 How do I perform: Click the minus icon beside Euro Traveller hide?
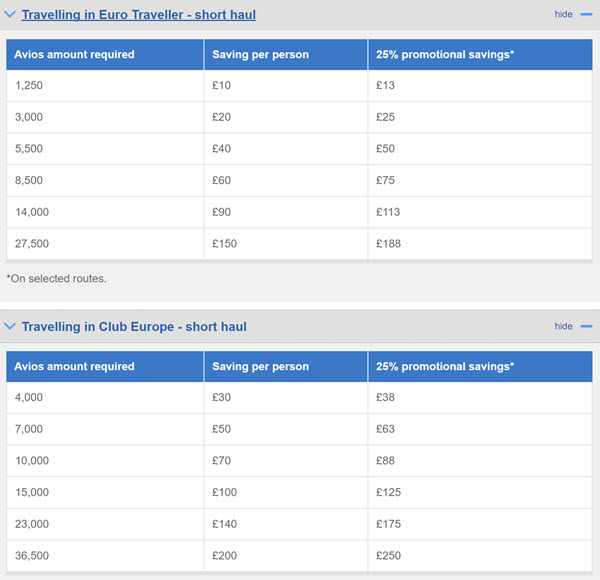pyautogui.click(x=586, y=15)
